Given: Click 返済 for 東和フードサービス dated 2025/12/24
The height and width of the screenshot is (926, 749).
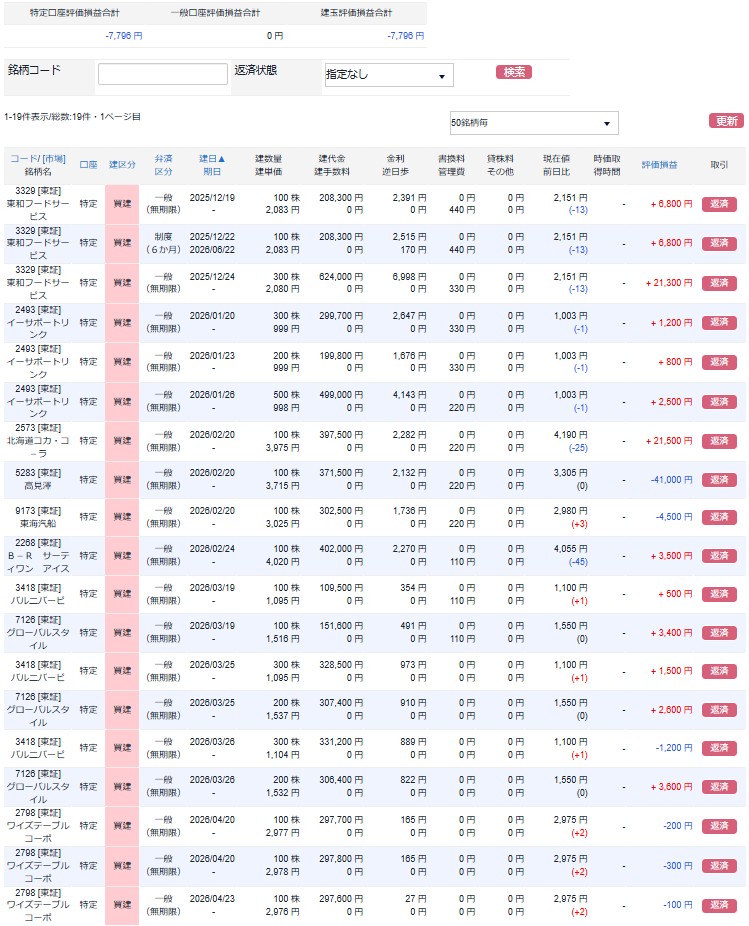Looking at the screenshot, I should 718,283.
